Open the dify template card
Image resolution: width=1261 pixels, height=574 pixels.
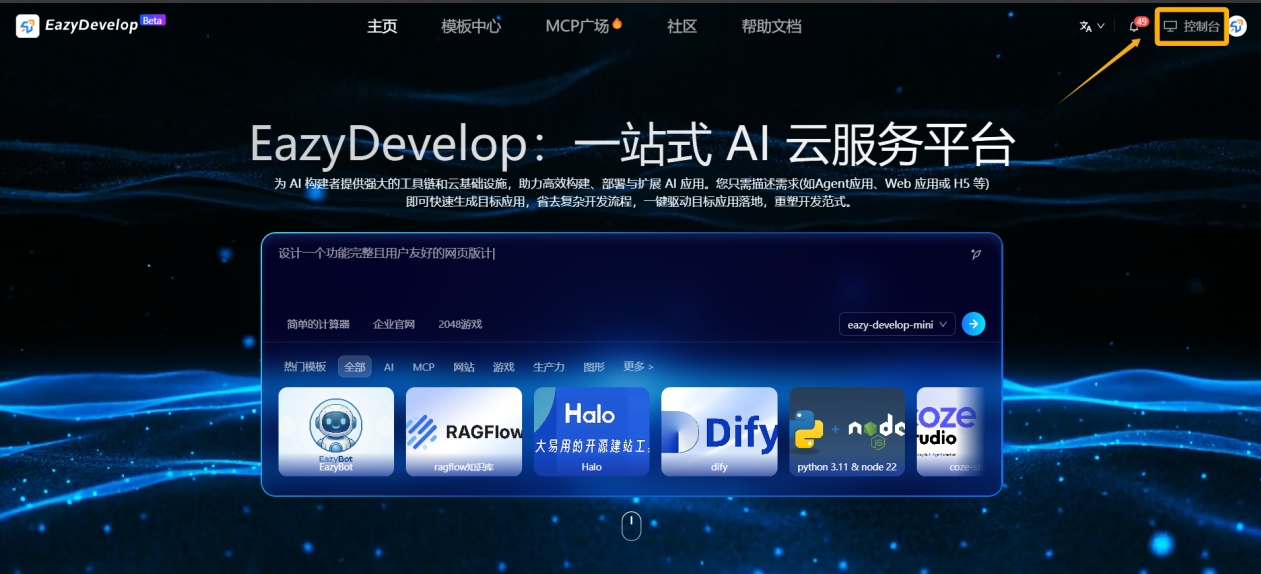(719, 432)
